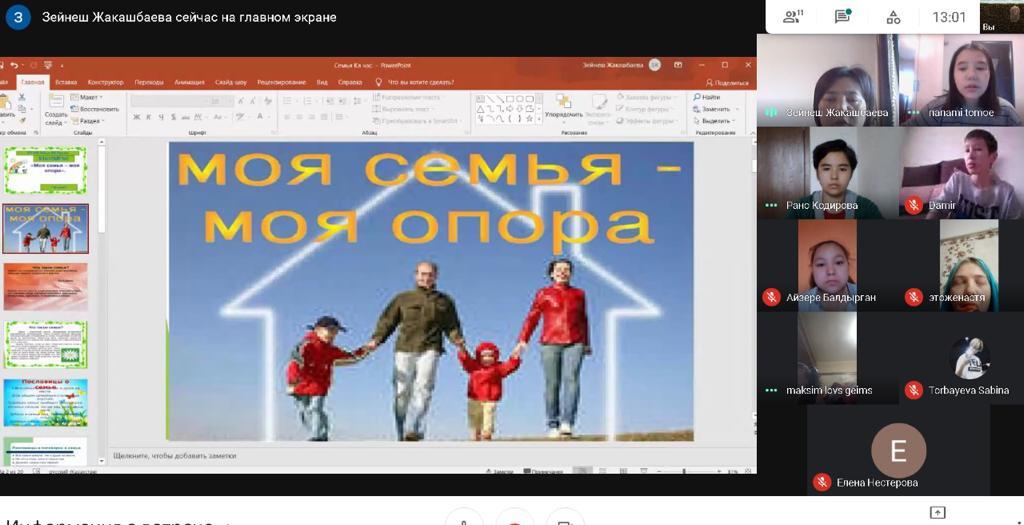Click the present screen icon at bottom right
Image resolution: width=1024 pixels, height=525 pixels.
(937, 512)
